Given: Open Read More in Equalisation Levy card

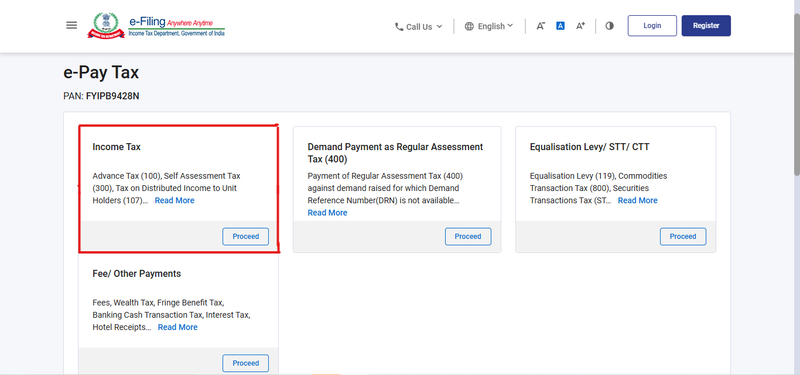Looking at the screenshot, I should pos(638,201).
